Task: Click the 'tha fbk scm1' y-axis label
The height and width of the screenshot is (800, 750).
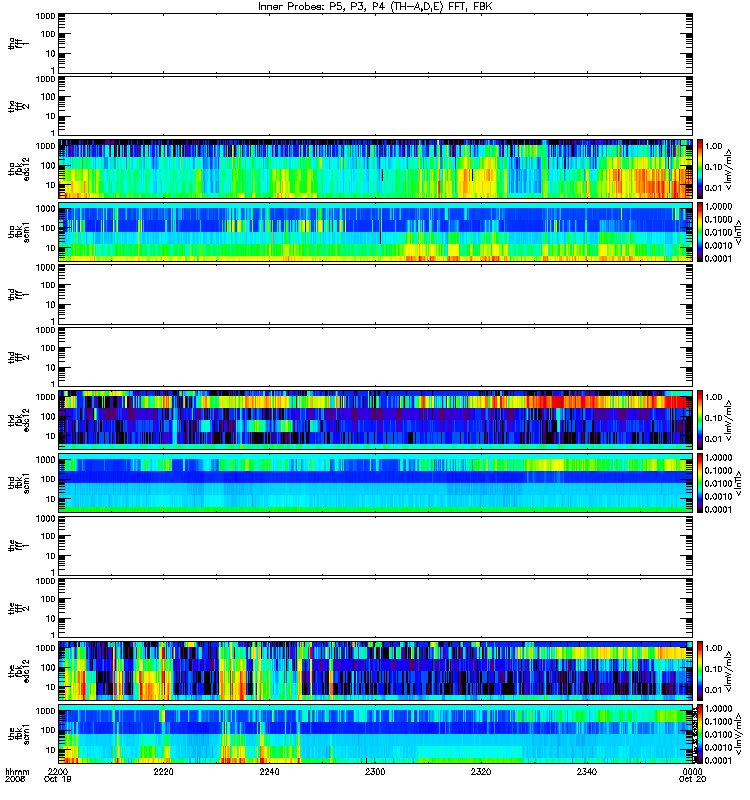Action: coord(18,232)
